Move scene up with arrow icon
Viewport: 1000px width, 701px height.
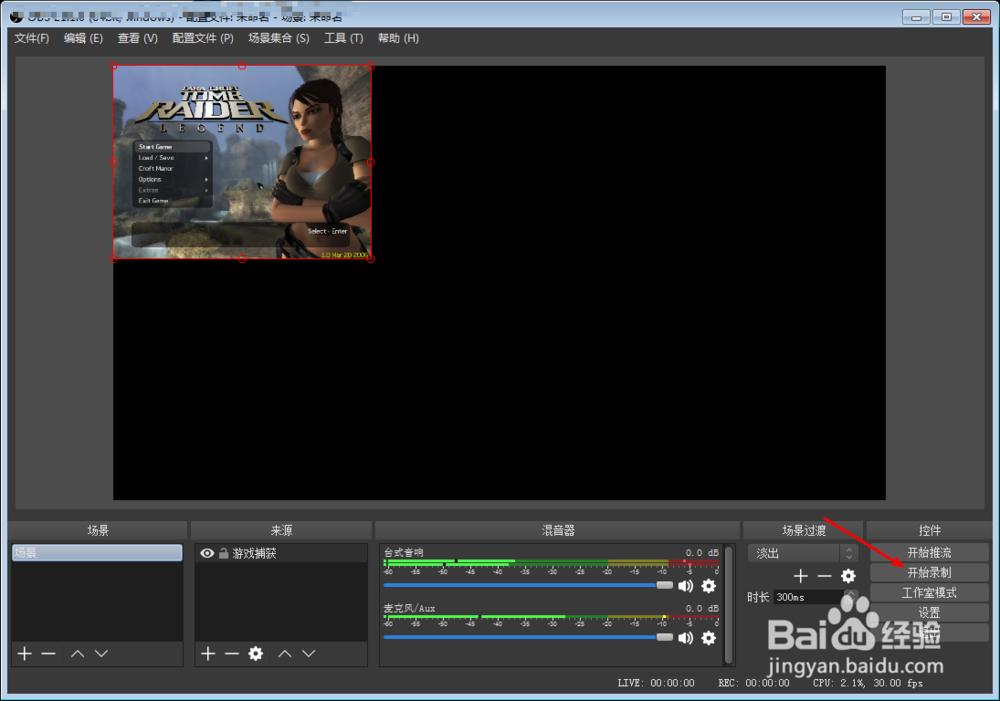[x=77, y=654]
